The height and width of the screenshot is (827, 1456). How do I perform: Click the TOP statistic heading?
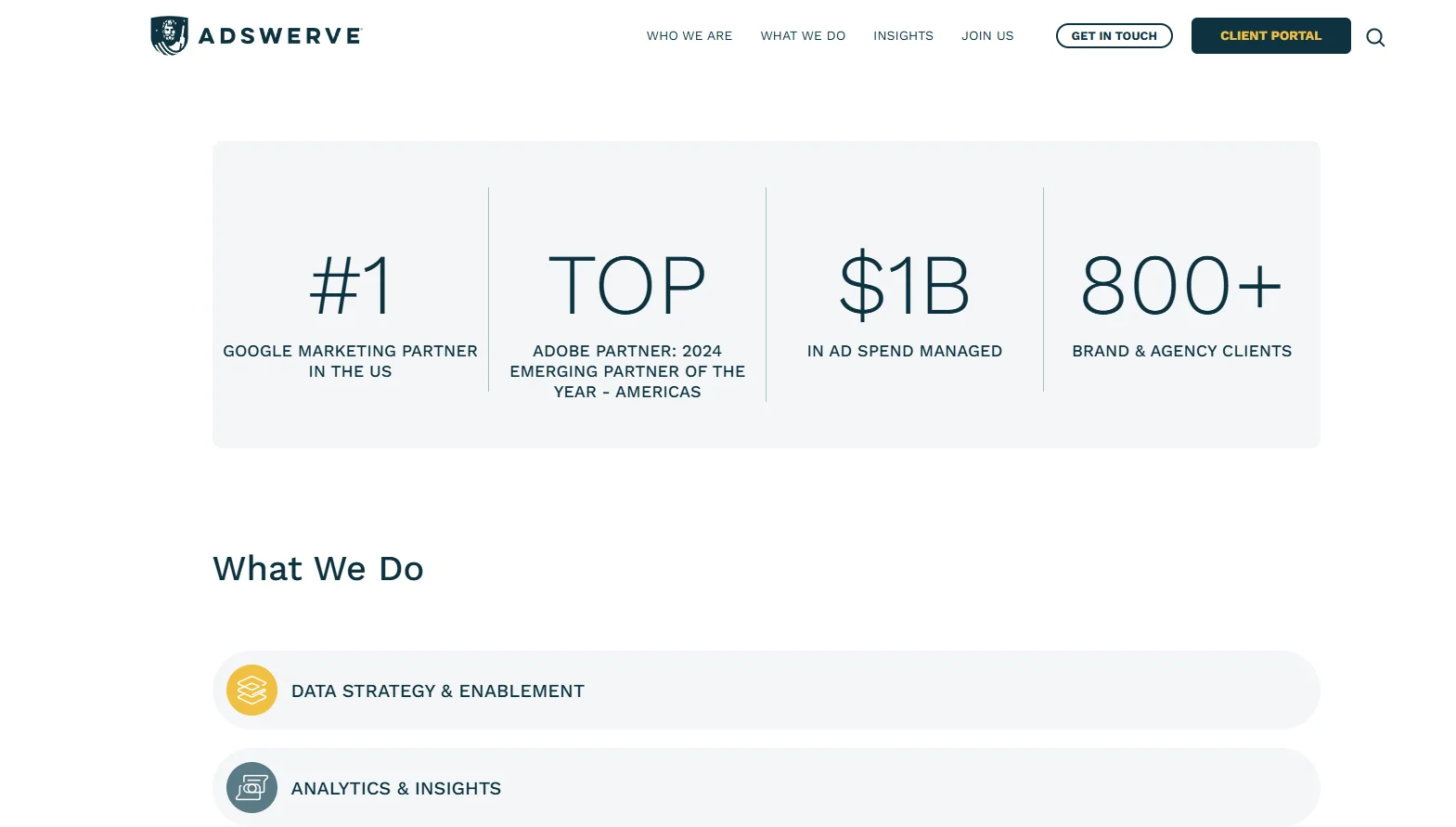(x=627, y=286)
